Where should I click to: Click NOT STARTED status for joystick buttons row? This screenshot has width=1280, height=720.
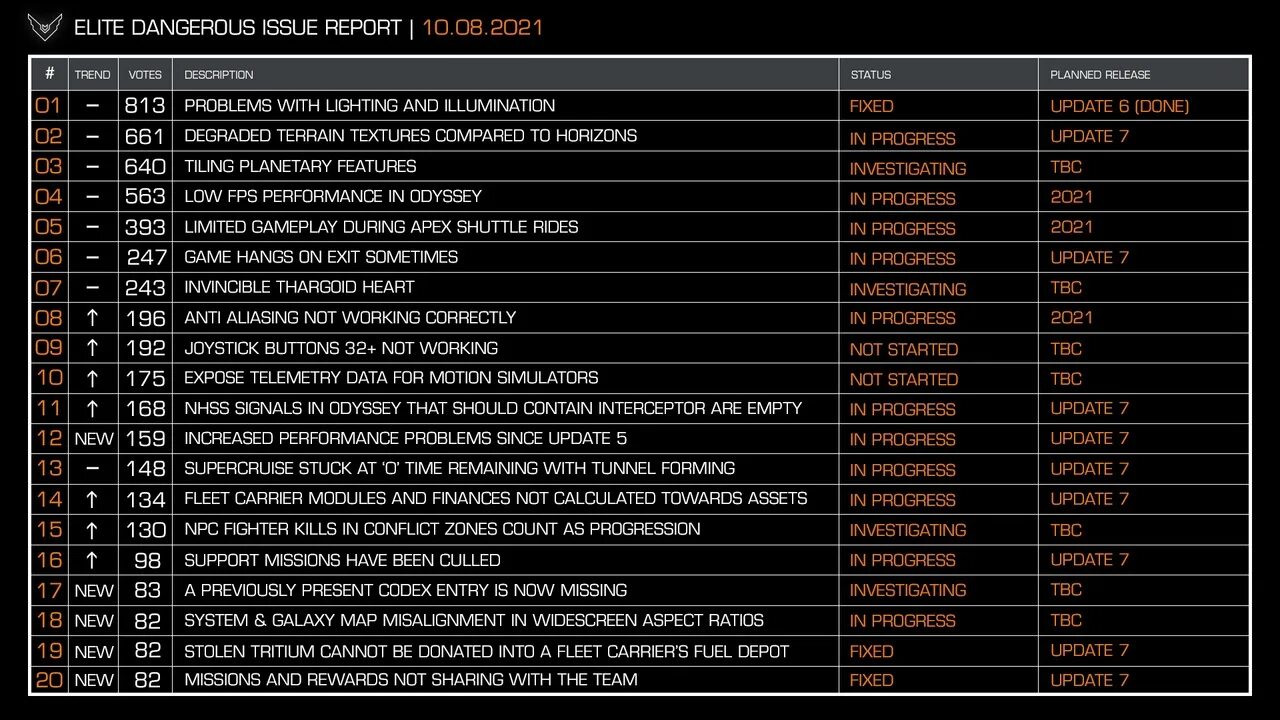[x=904, y=349]
